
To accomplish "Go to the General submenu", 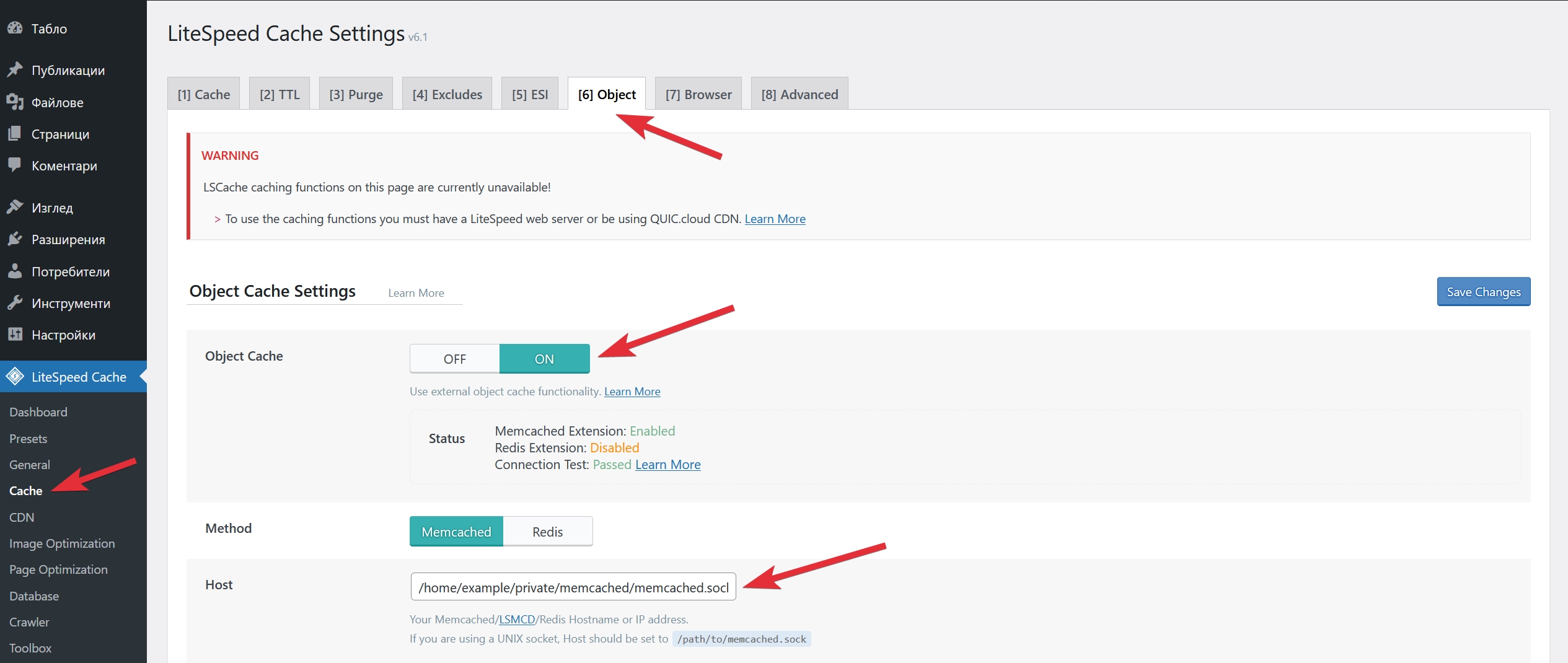I will (x=30, y=464).
